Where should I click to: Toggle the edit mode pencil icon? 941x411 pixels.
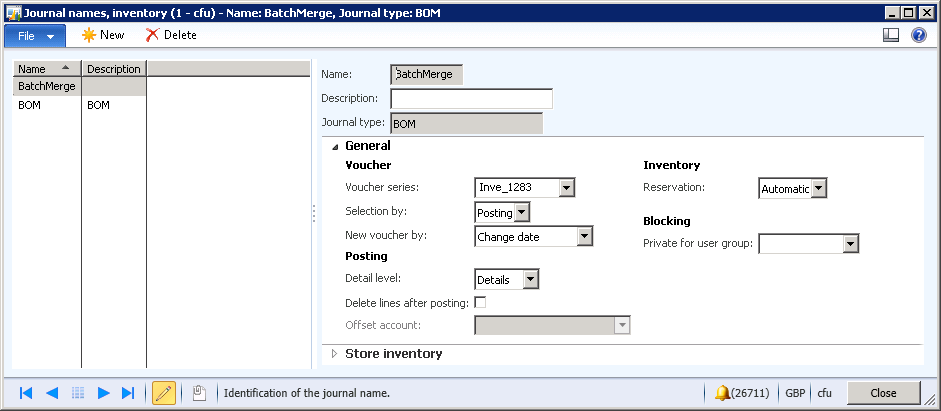164,393
